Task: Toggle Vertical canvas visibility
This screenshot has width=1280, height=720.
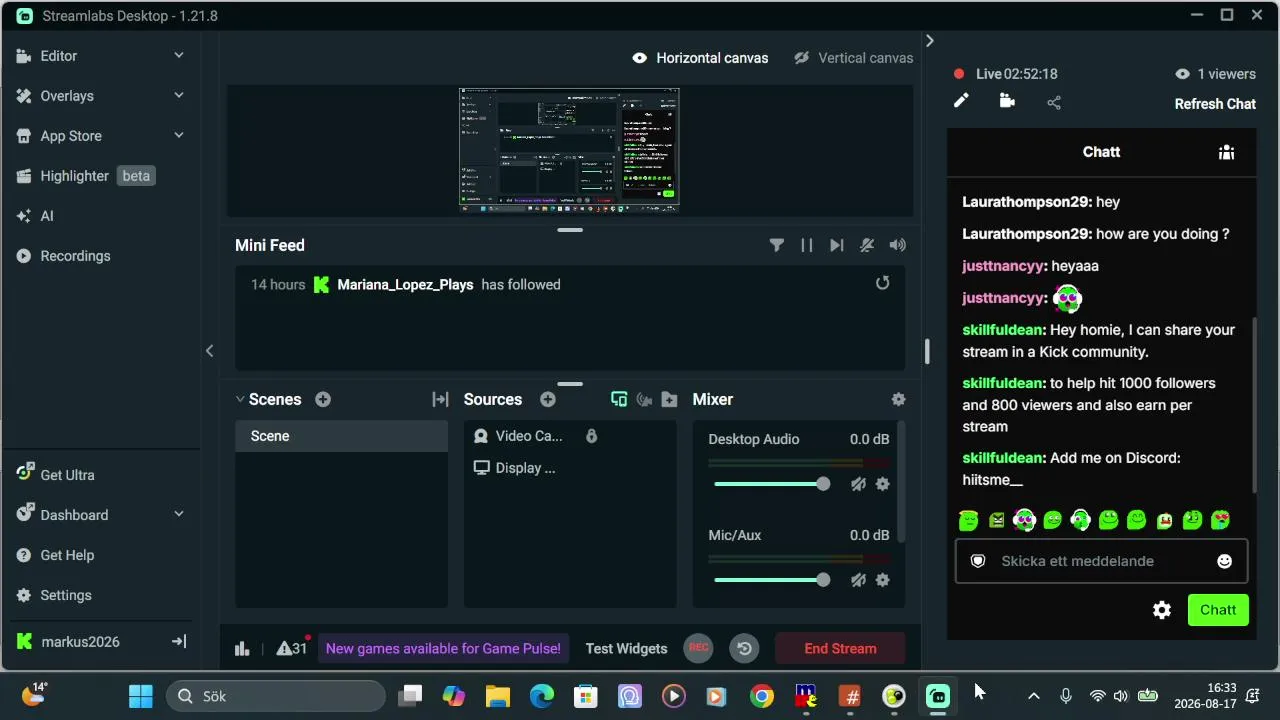Action: 801,58
